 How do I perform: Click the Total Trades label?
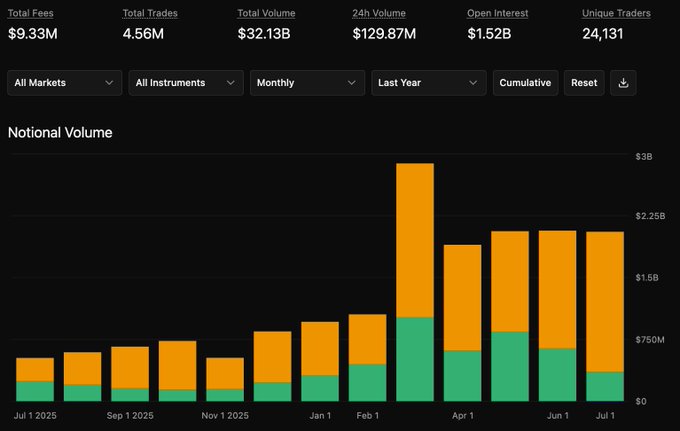150,13
